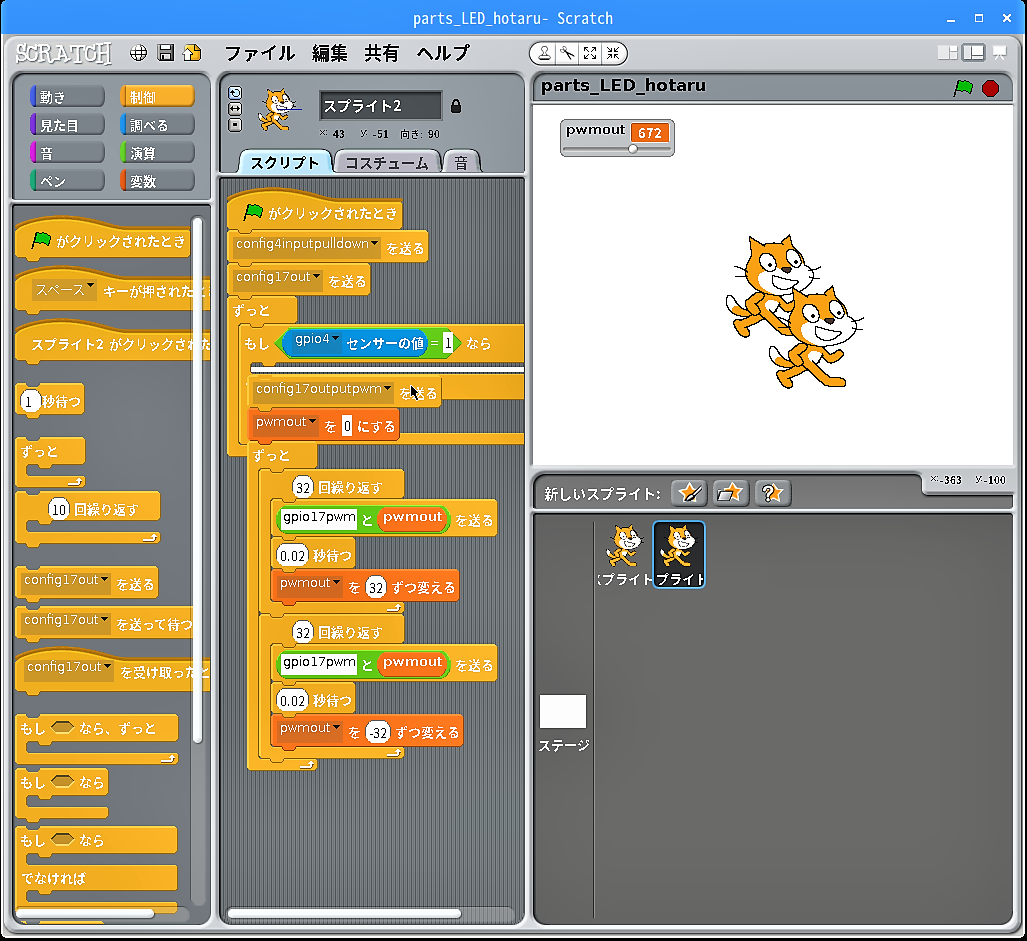Click the cat costume preview above the scripts
Screen dimensions: 1027x941
(x=279, y=110)
